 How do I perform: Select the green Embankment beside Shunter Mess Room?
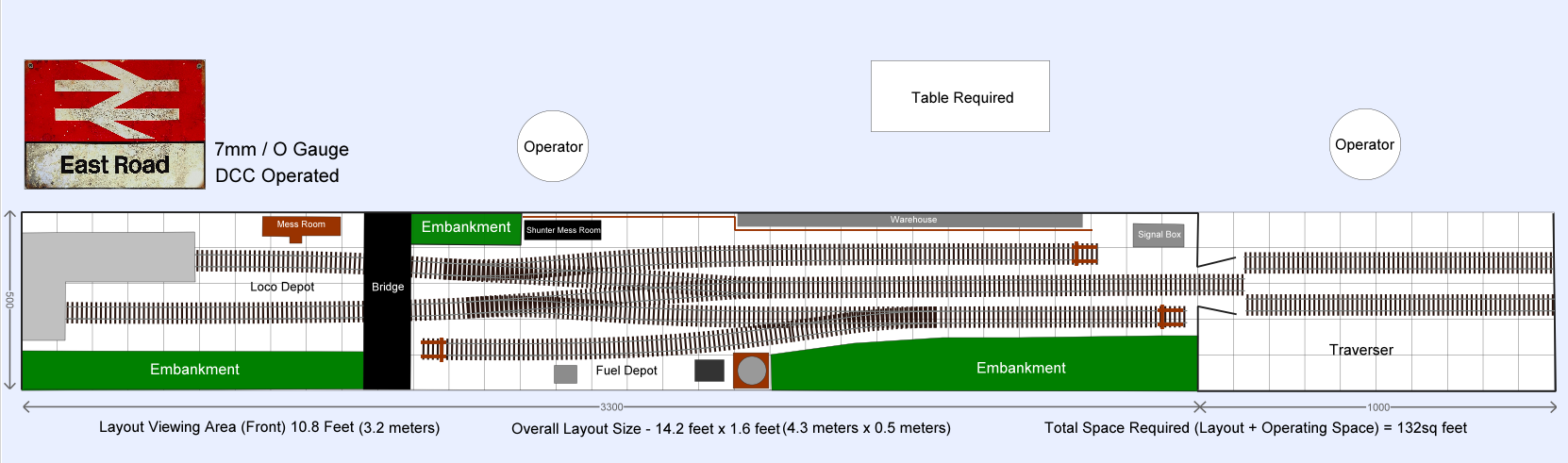coord(465,228)
